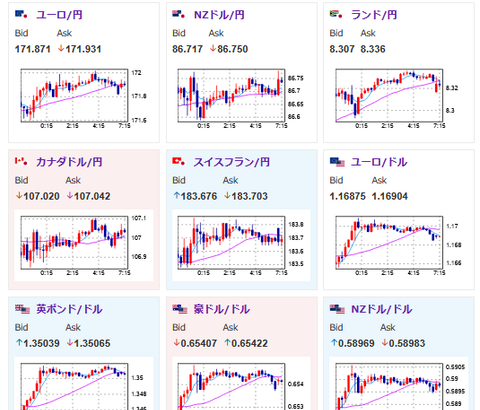
Task: Open the ユーロ/円 currency pair link
Action: tap(59, 15)
